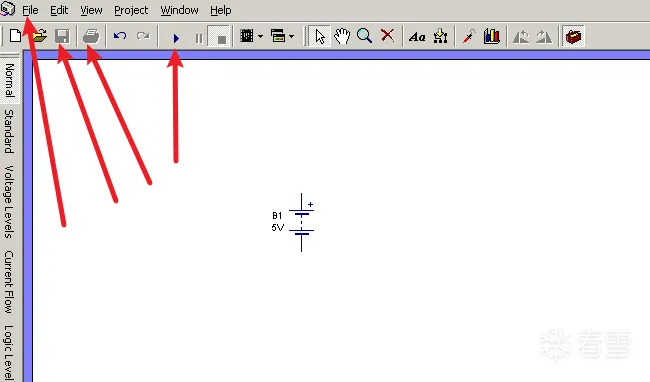
Task: Select the red X delete tool
Action: click(388, 36)
